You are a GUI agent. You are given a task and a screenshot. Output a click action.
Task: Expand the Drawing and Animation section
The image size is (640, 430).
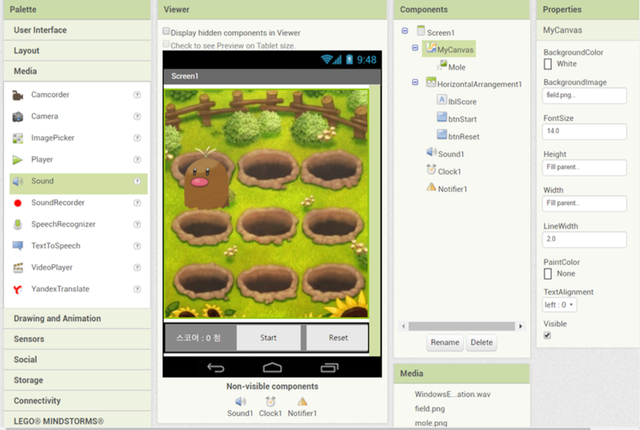click(77, 318)
